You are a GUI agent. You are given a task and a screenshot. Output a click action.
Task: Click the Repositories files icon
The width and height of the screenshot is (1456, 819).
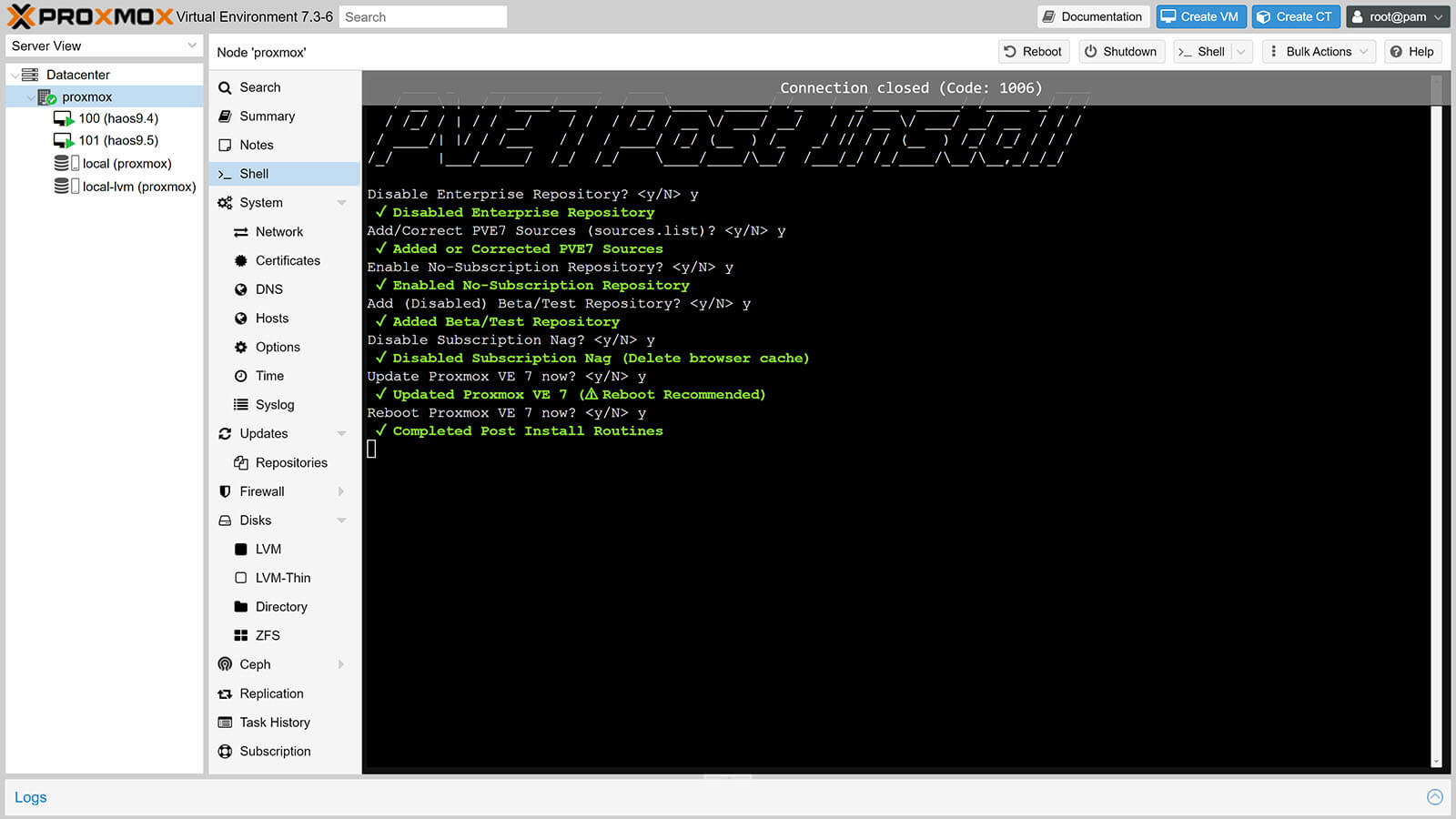[241, 462]
